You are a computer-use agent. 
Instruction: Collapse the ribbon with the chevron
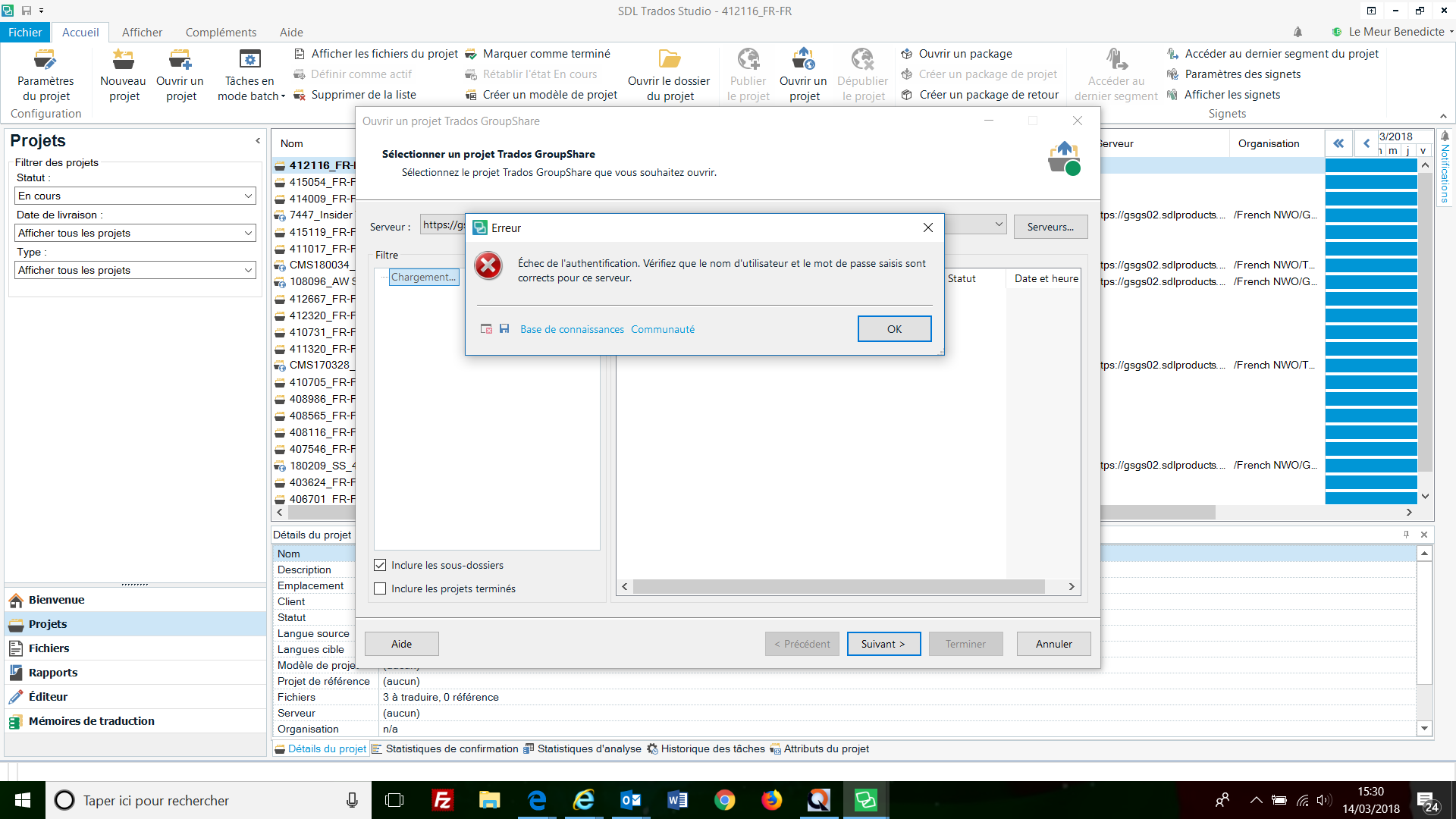coord(1443,115)
